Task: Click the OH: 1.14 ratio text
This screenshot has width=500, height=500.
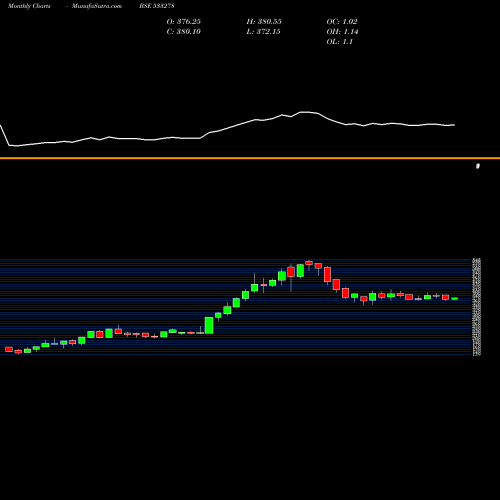Action: tap(342, 32)
